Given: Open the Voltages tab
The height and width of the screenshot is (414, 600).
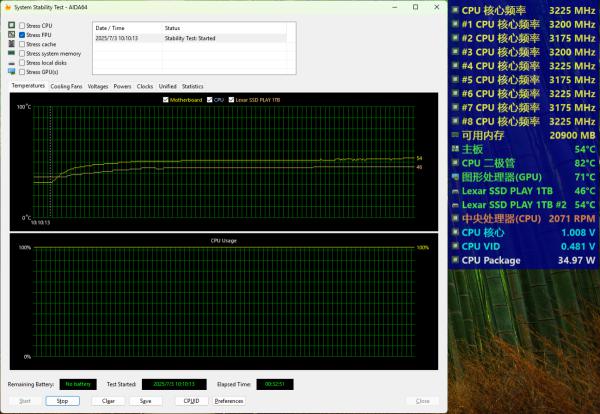Looking at the screenshot, I should click(98, 86).
